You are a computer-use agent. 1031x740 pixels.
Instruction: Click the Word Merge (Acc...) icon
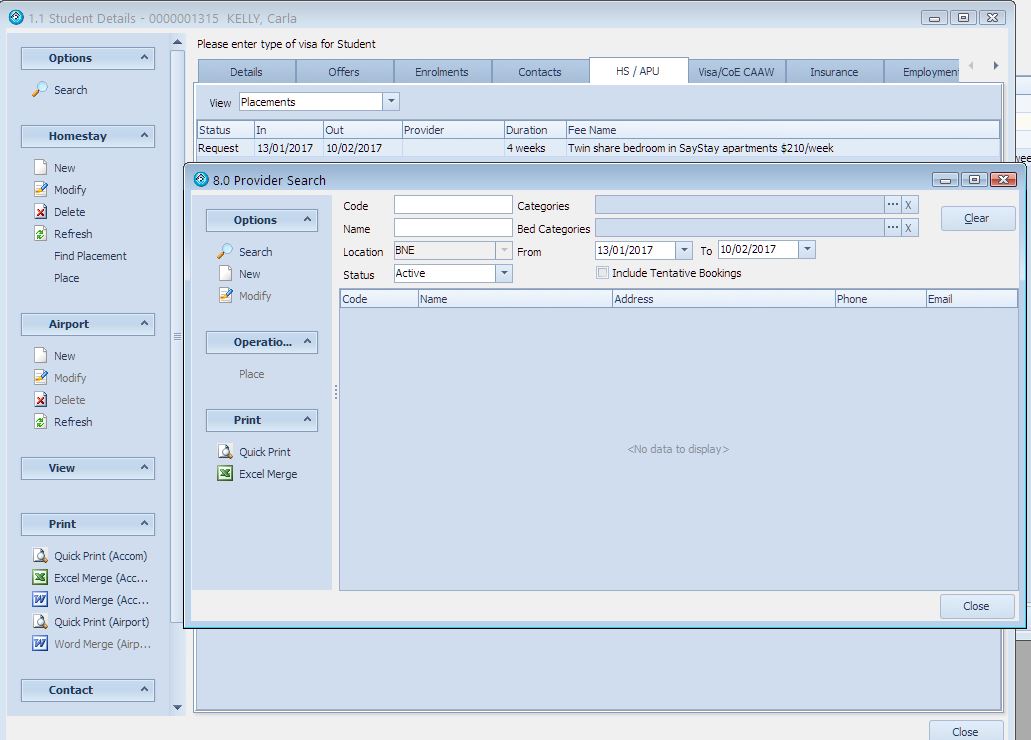point(41,600)
